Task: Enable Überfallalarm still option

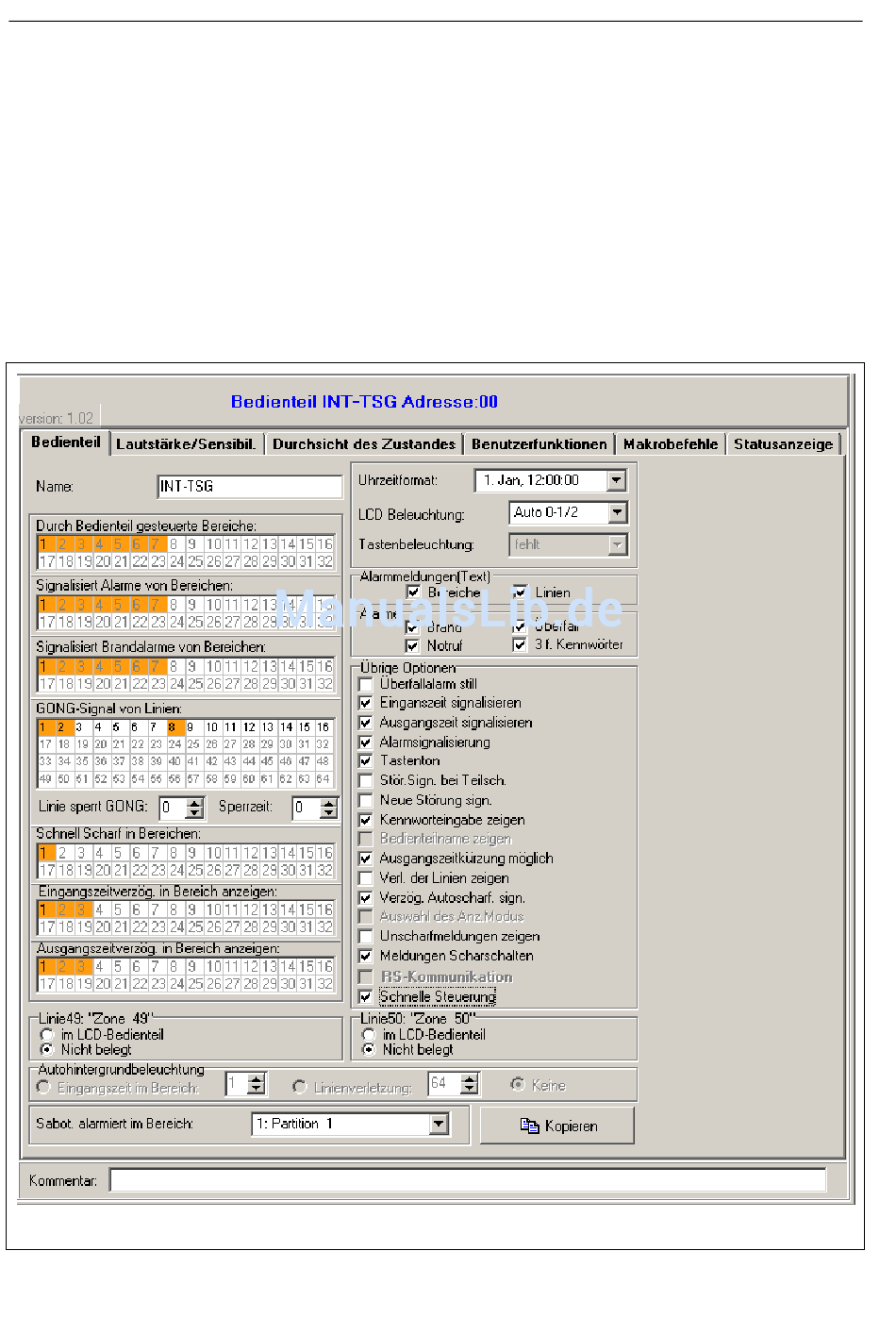Action: [x=366, y=684]
